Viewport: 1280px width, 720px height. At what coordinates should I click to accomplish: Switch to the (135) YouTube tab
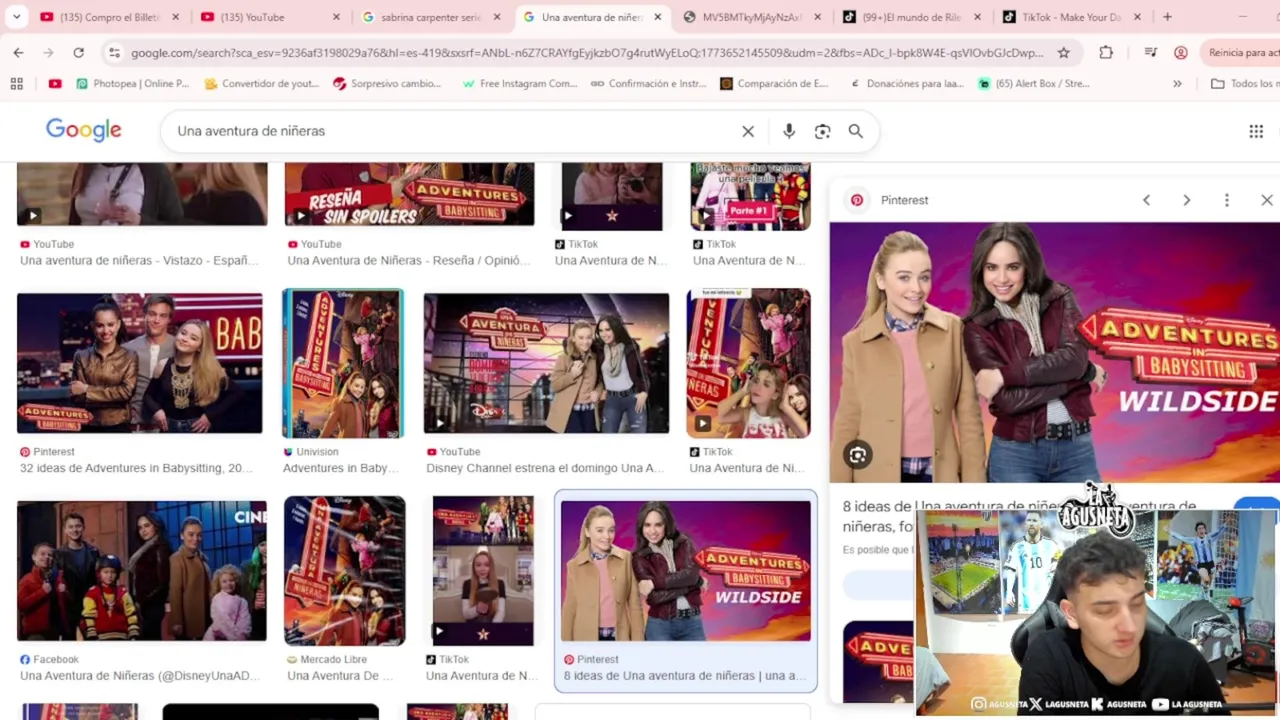(270, 17)
